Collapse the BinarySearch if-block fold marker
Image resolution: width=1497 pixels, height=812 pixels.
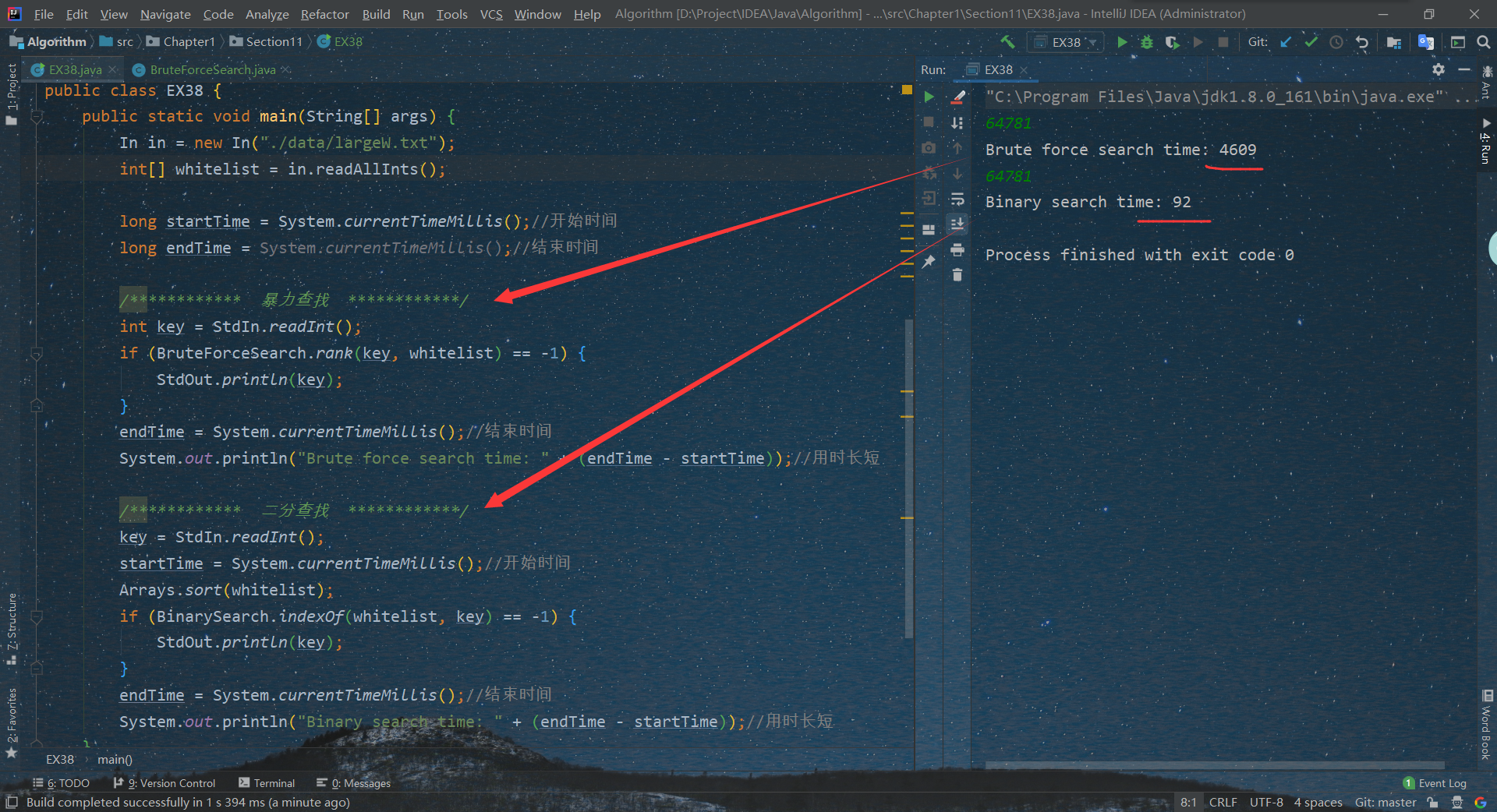click(36, 617)
